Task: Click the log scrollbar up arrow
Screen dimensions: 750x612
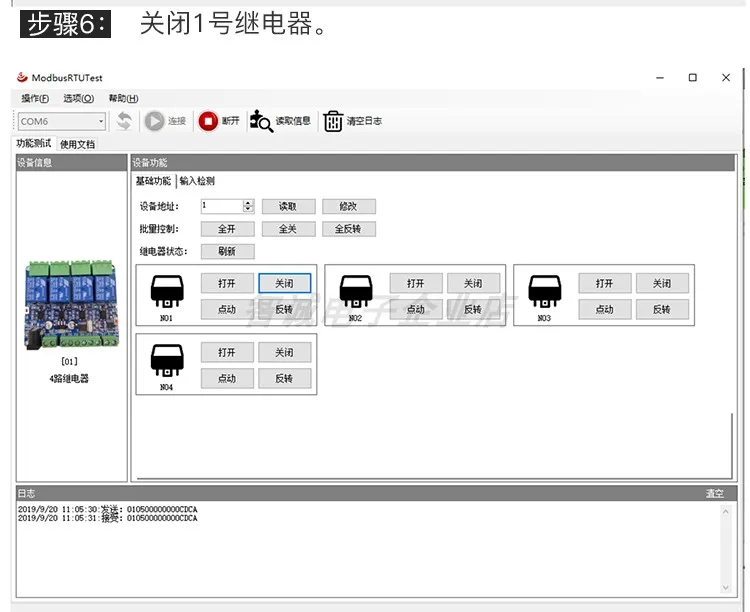Action: (726, 512)
